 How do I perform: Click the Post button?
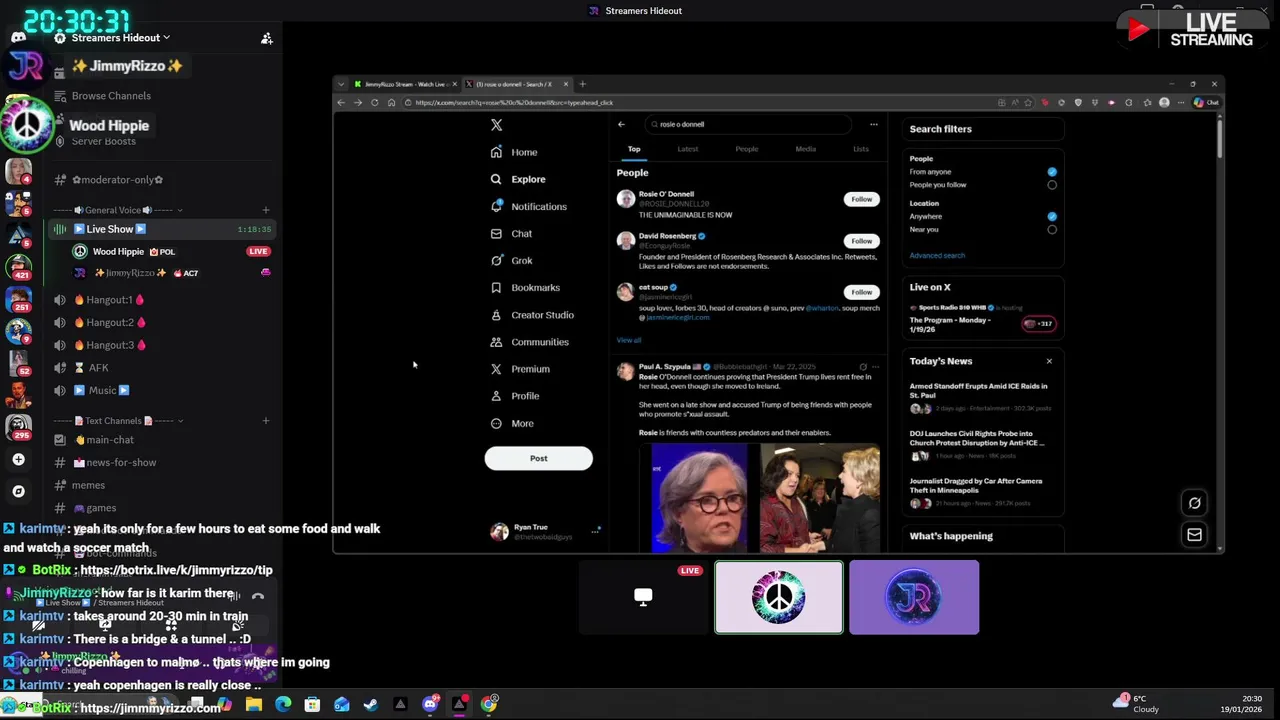(x=538, y=458)
